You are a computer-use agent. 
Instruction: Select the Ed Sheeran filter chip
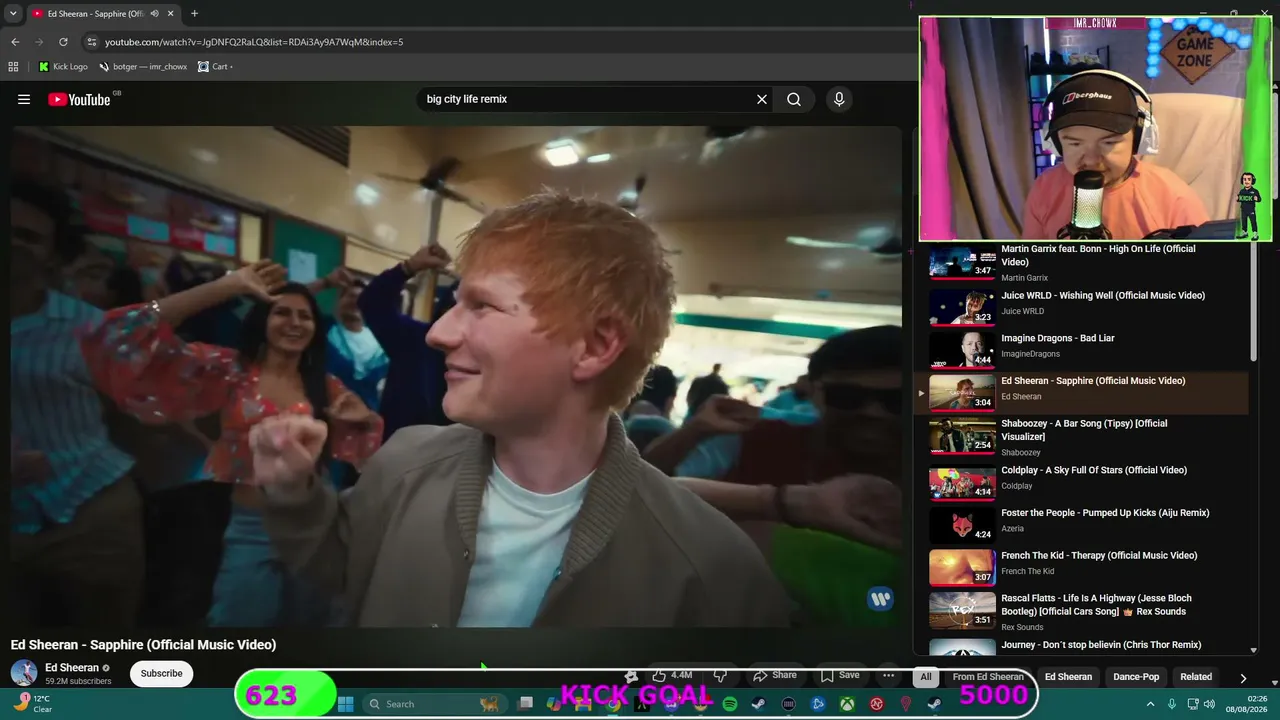pyautogui.click(x=1068, y=677)
